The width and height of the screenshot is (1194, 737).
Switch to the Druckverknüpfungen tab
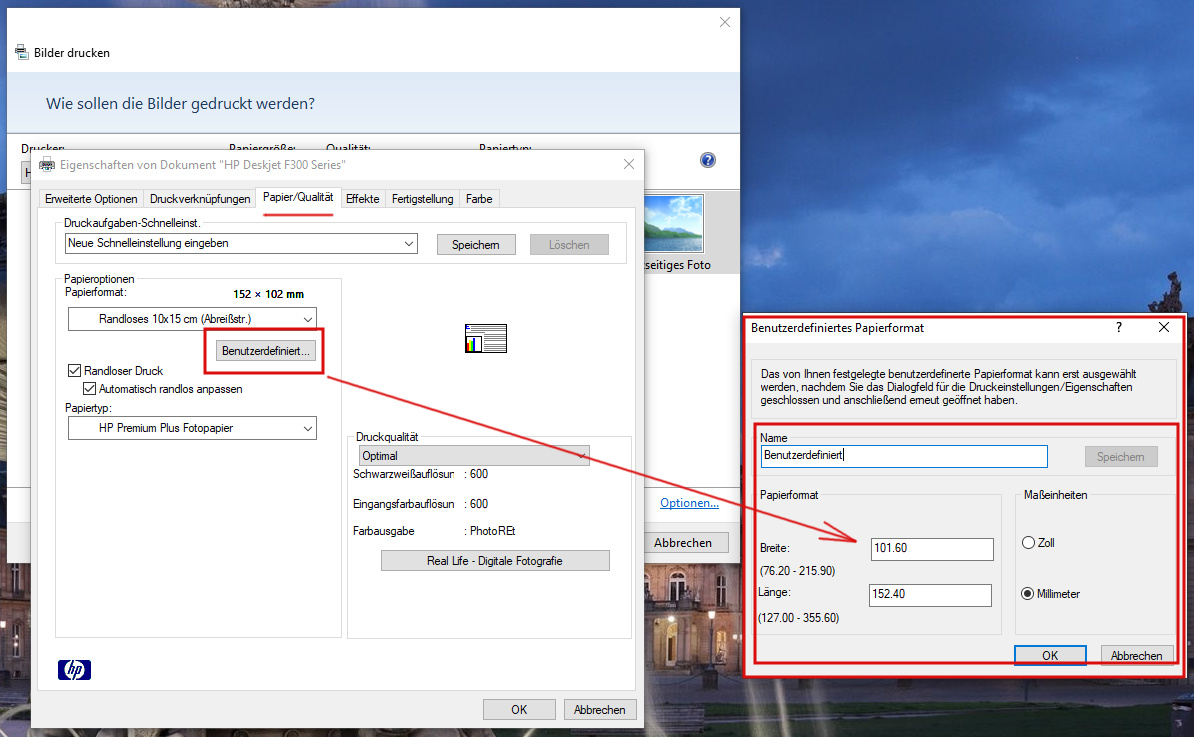tap(200, 199)
